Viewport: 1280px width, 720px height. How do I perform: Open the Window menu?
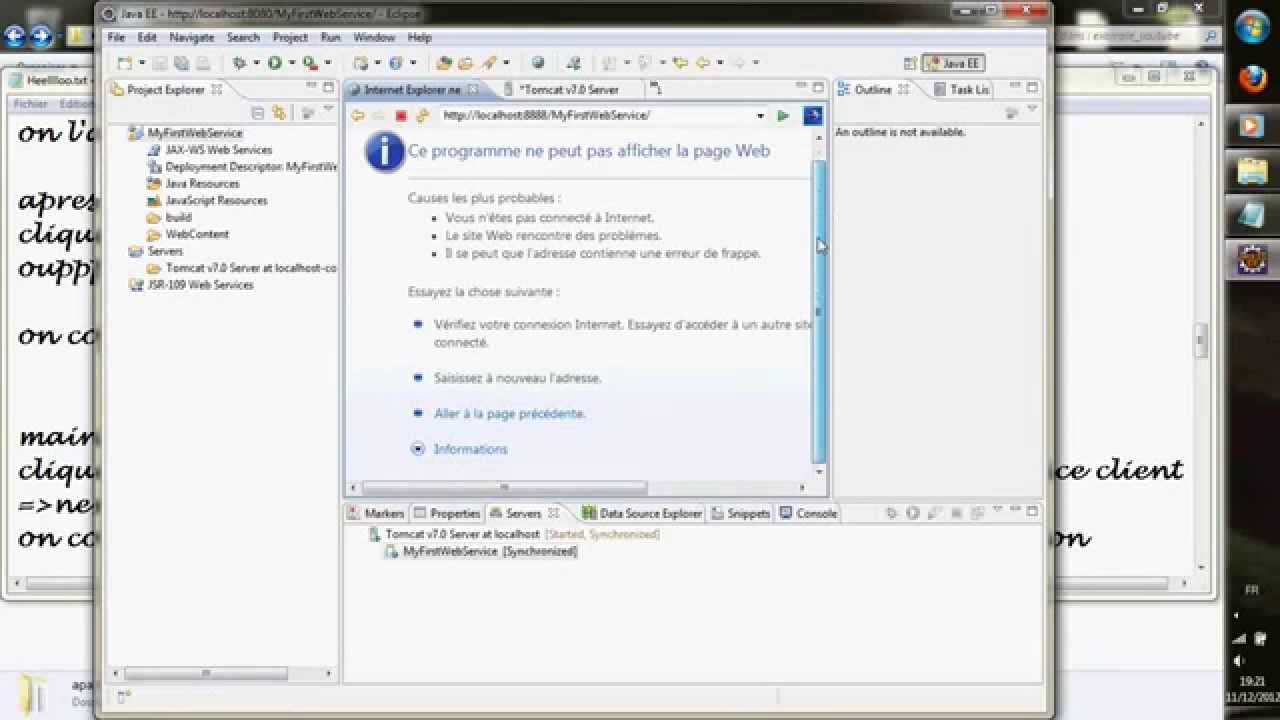tap(374, 37)
